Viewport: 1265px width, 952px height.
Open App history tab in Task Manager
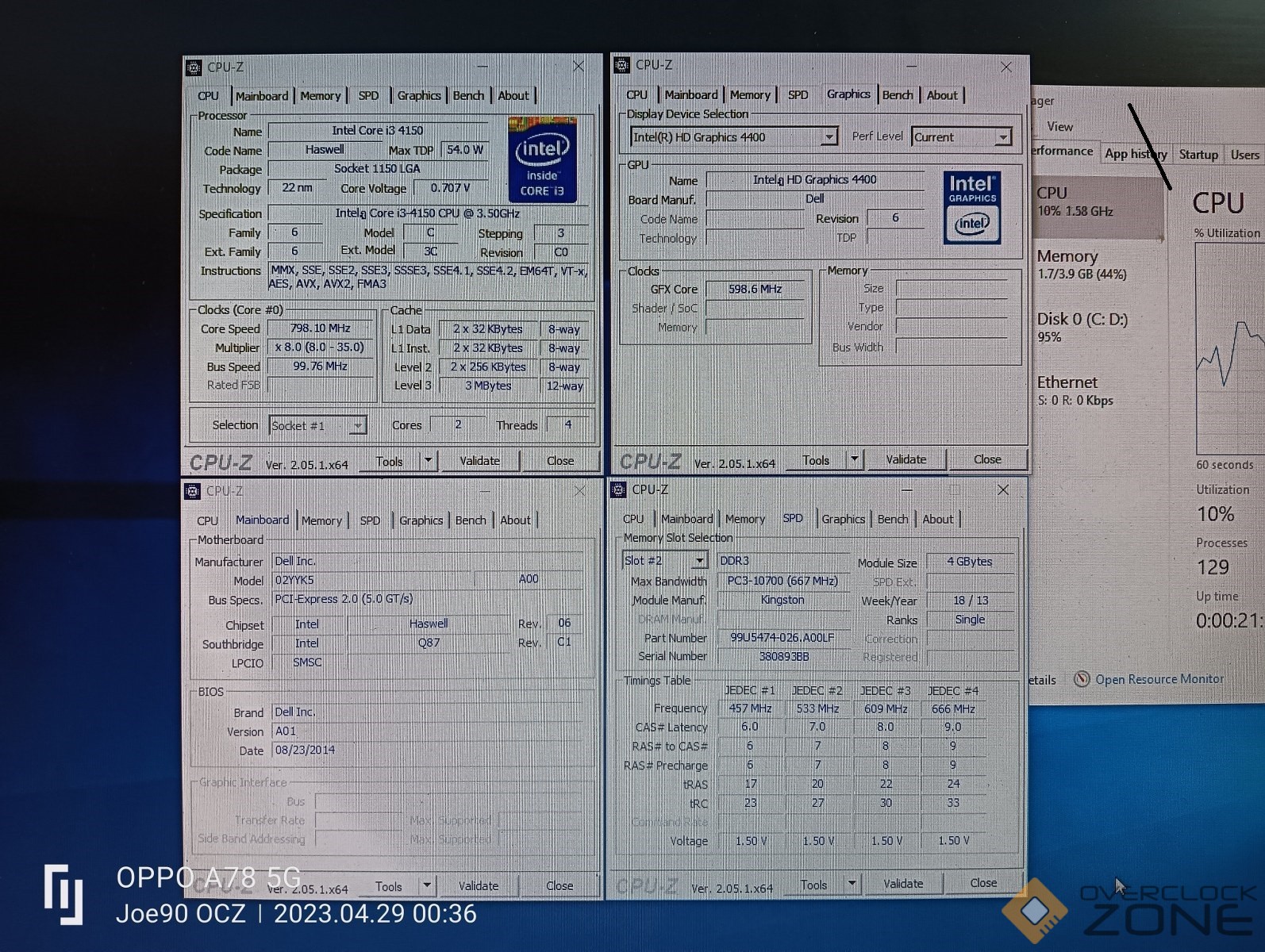click(1136, 154)
